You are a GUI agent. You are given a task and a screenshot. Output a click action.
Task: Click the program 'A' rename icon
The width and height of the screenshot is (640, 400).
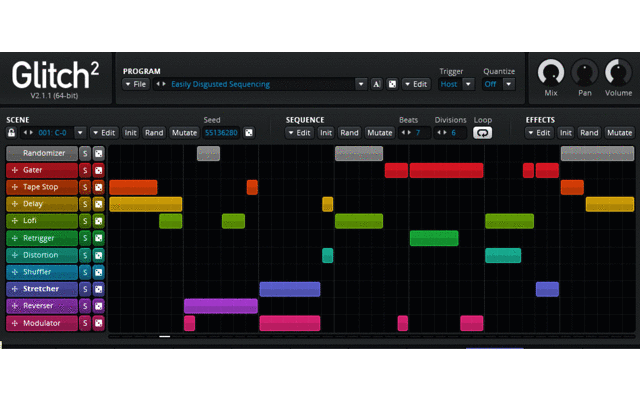click(x=376, y=84)
